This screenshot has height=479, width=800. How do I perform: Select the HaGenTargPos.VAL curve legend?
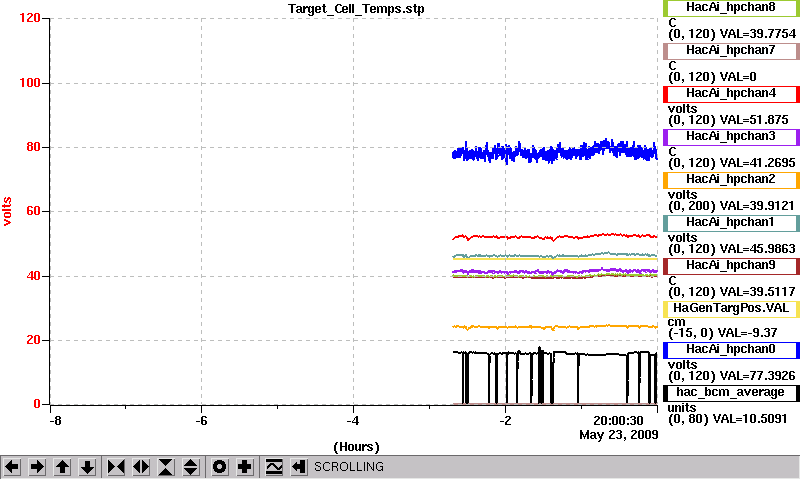point(731,309)
